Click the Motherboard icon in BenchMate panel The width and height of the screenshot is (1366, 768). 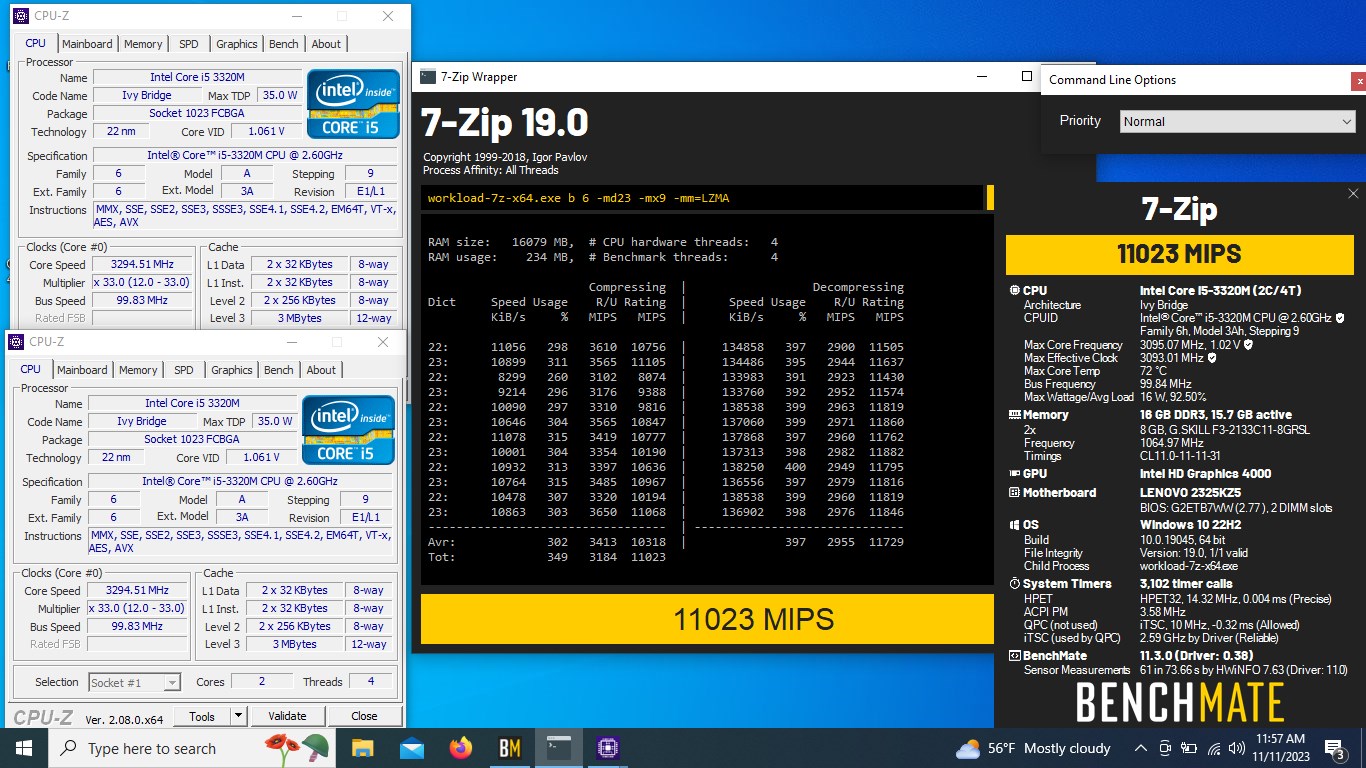1014,493
